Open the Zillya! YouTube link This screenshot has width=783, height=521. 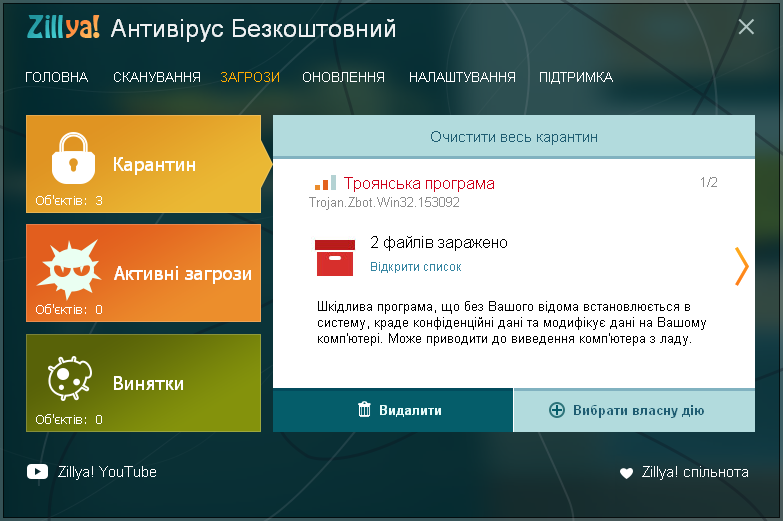[x=107, y=472]
